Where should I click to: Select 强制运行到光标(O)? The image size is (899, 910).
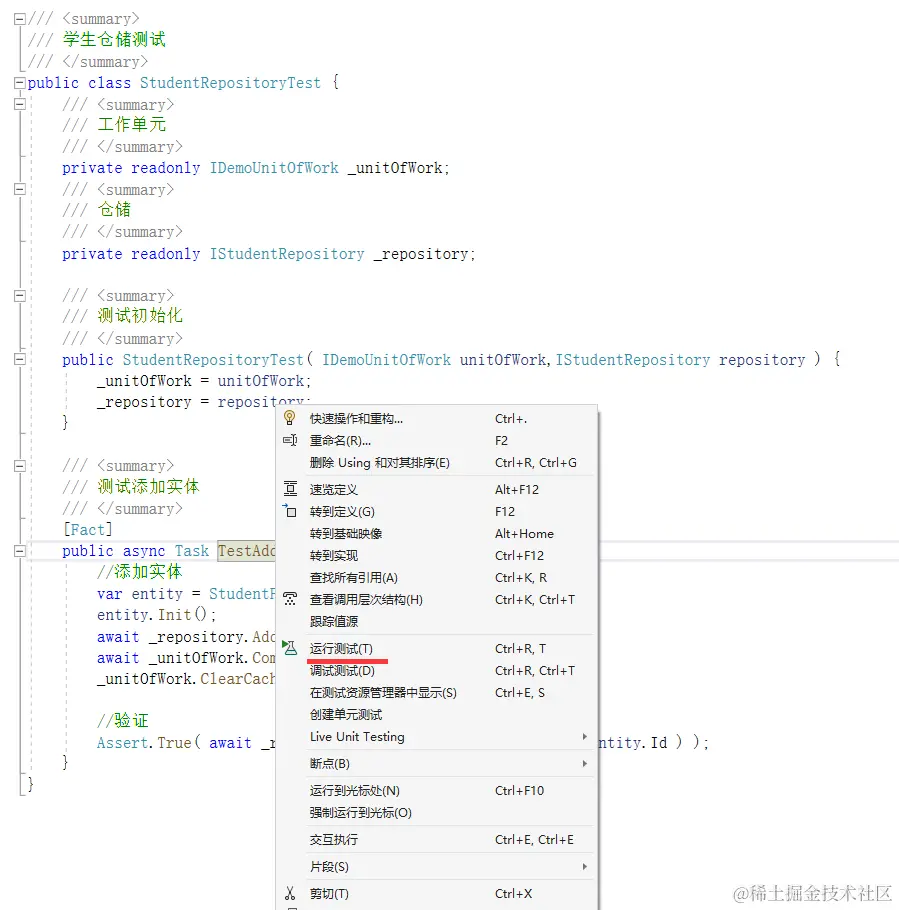click(x=436, y=812)
